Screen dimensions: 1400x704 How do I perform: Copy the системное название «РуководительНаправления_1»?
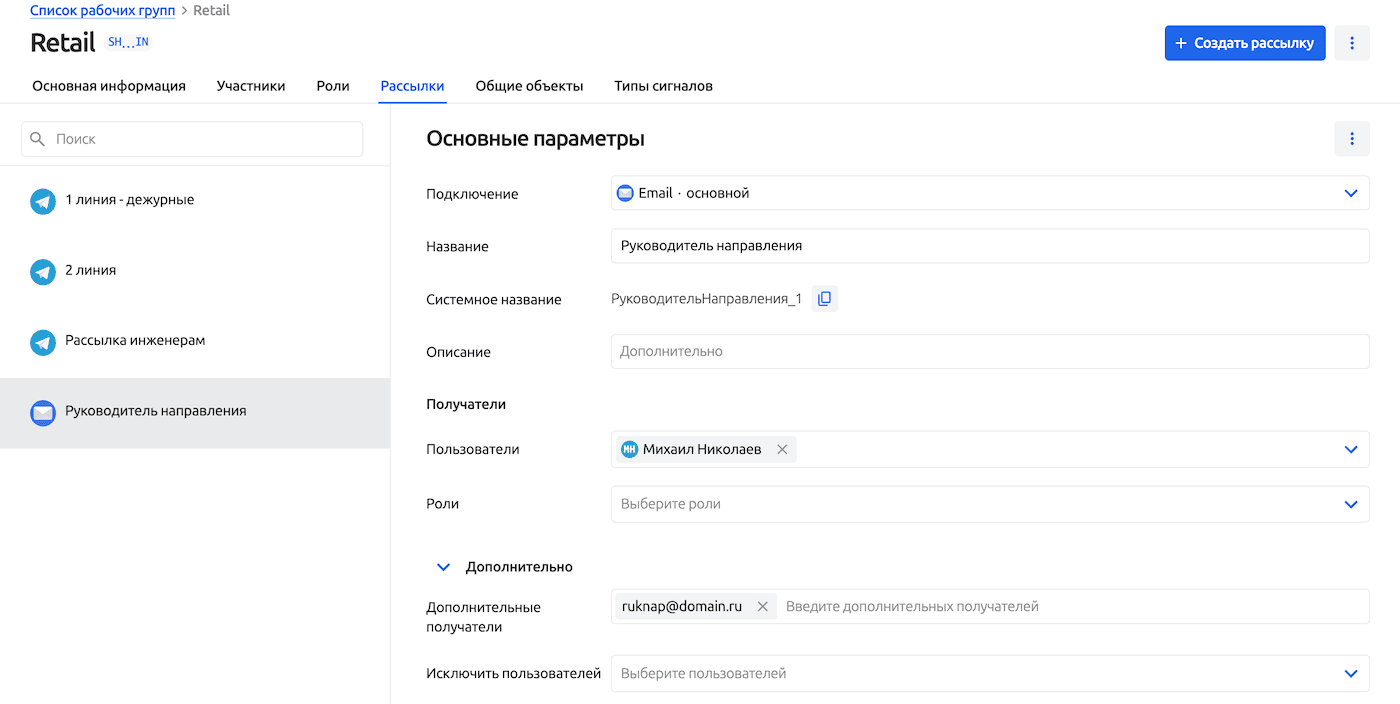coord(824,297)
